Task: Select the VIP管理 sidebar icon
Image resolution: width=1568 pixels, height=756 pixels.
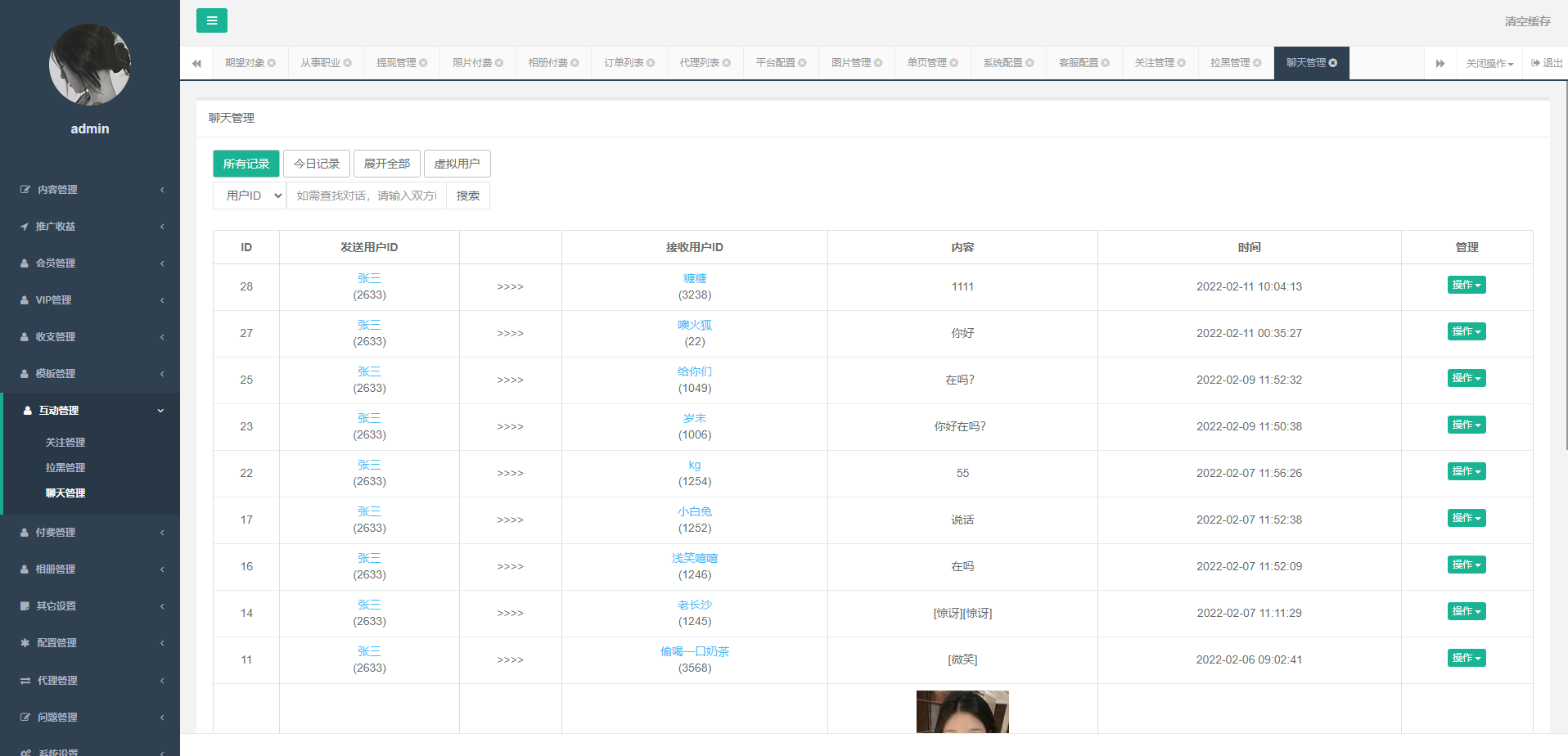Action: [x=23, y=299]
